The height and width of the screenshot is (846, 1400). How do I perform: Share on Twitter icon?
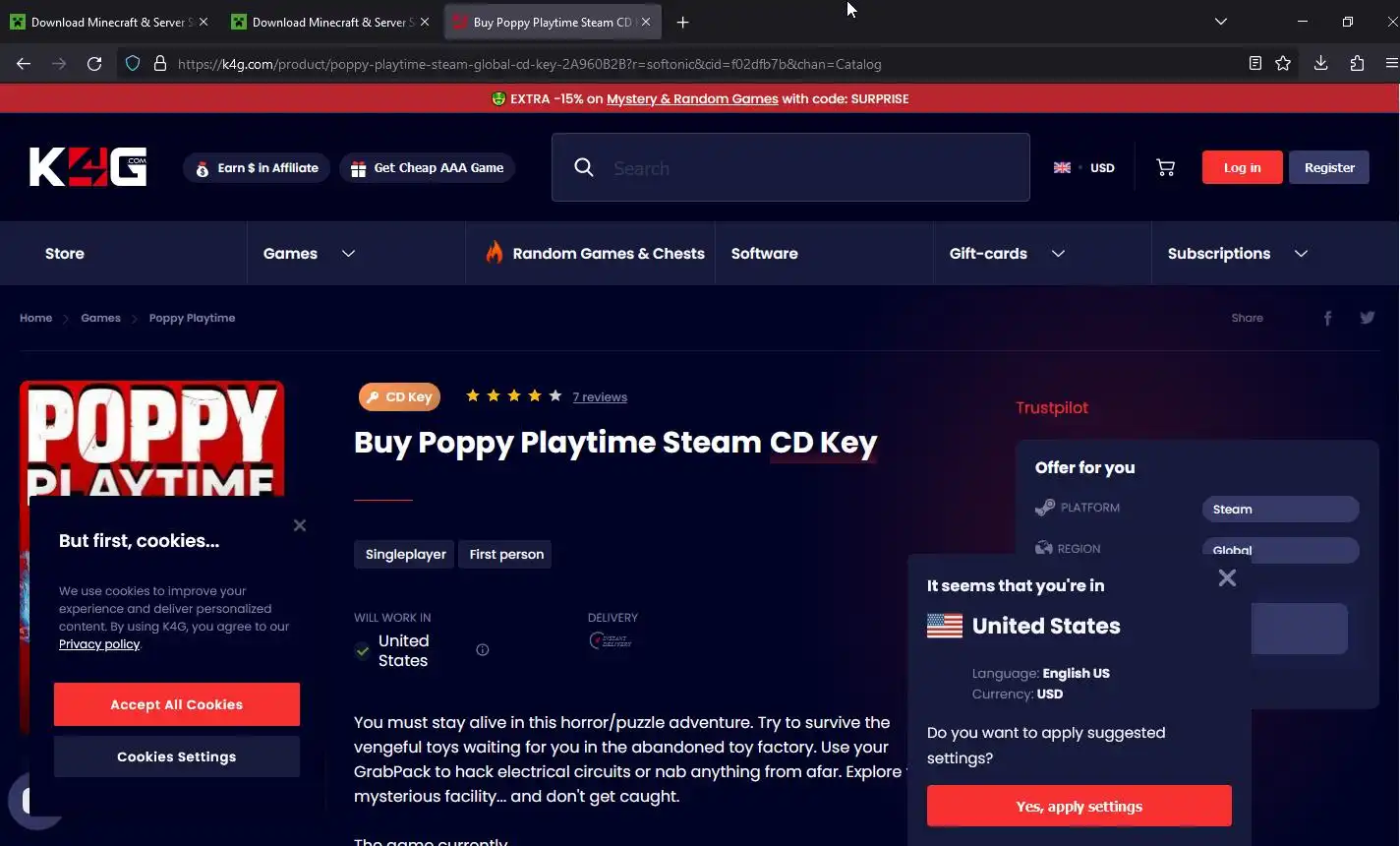point(1367,318)
